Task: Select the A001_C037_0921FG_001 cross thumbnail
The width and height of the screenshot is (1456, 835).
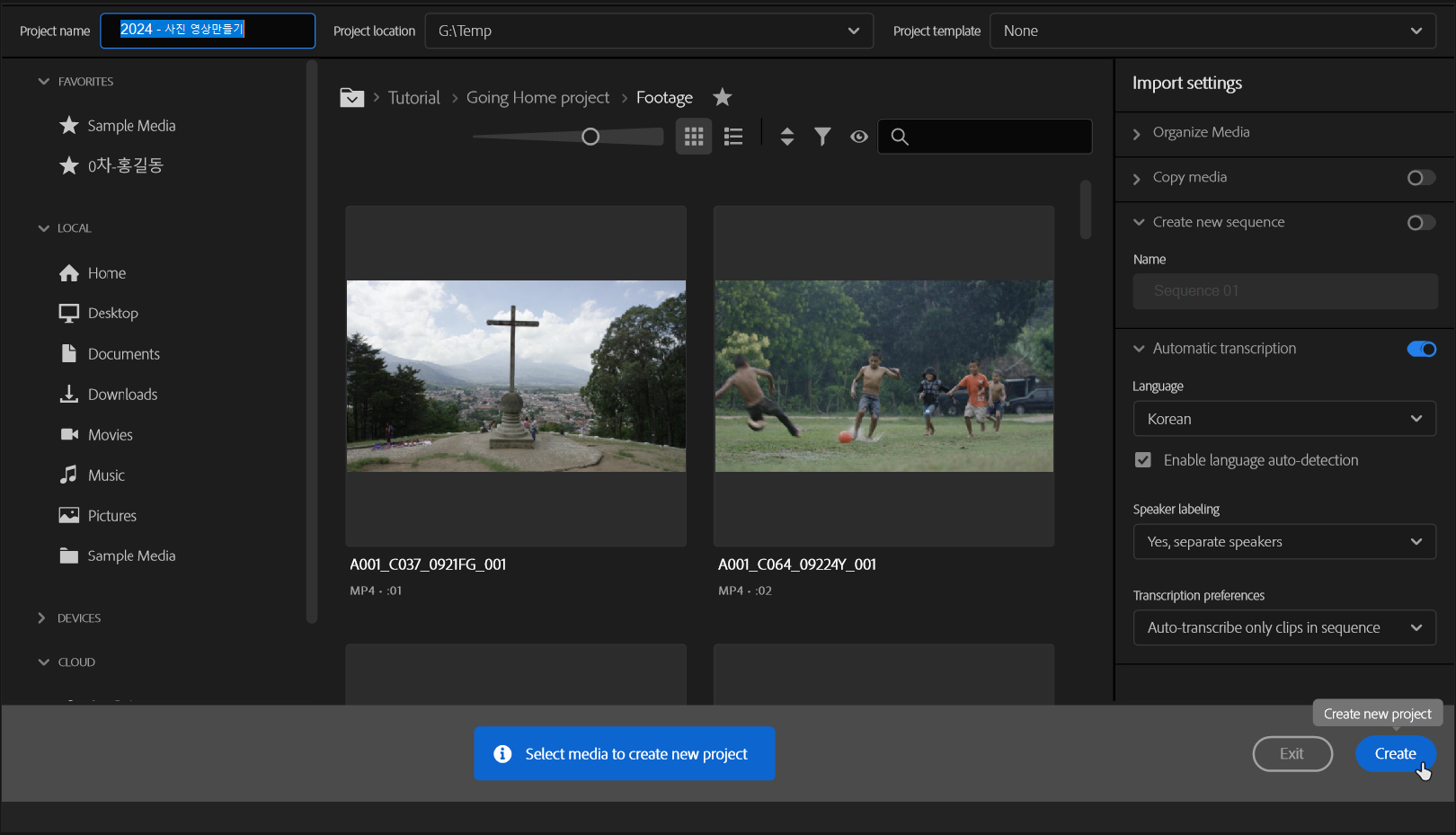Action: pyautogui.click(x=516, y=376)
